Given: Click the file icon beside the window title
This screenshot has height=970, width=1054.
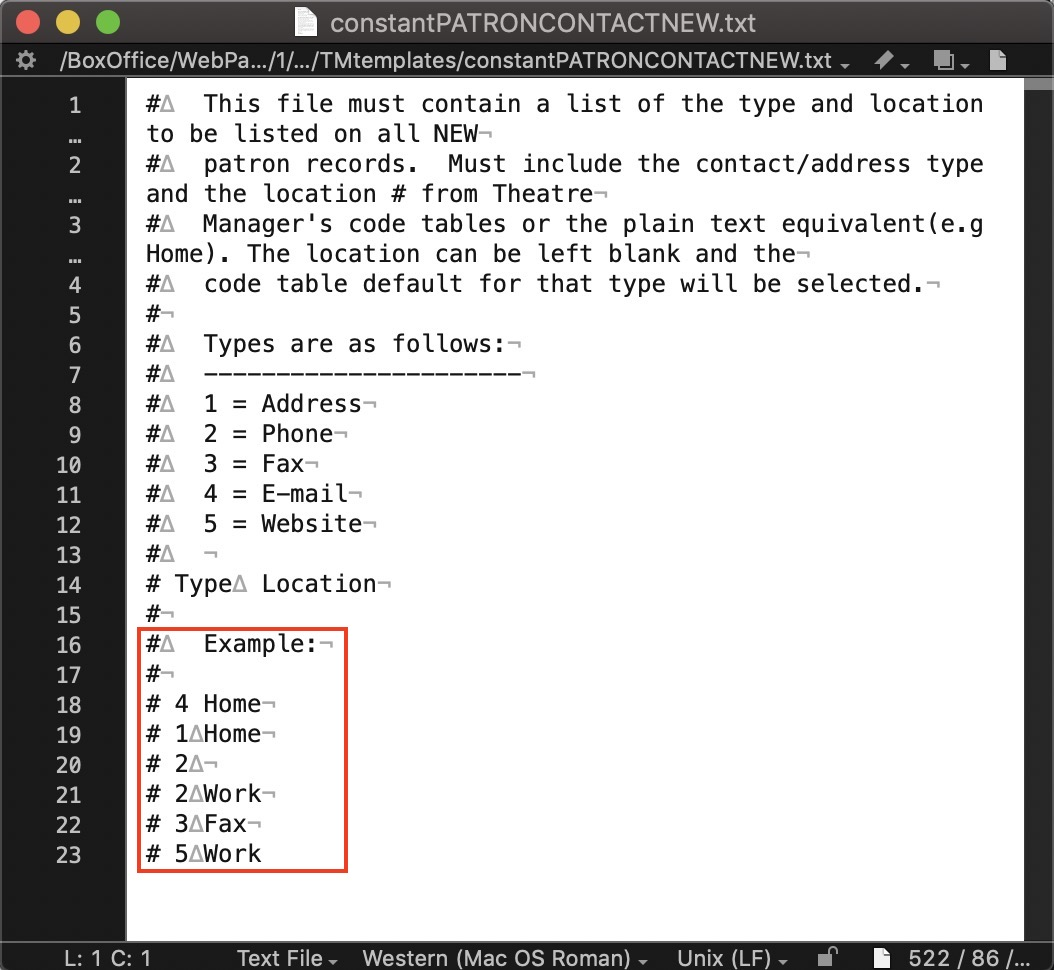Looking at the screenshot, I should point(306,22).
